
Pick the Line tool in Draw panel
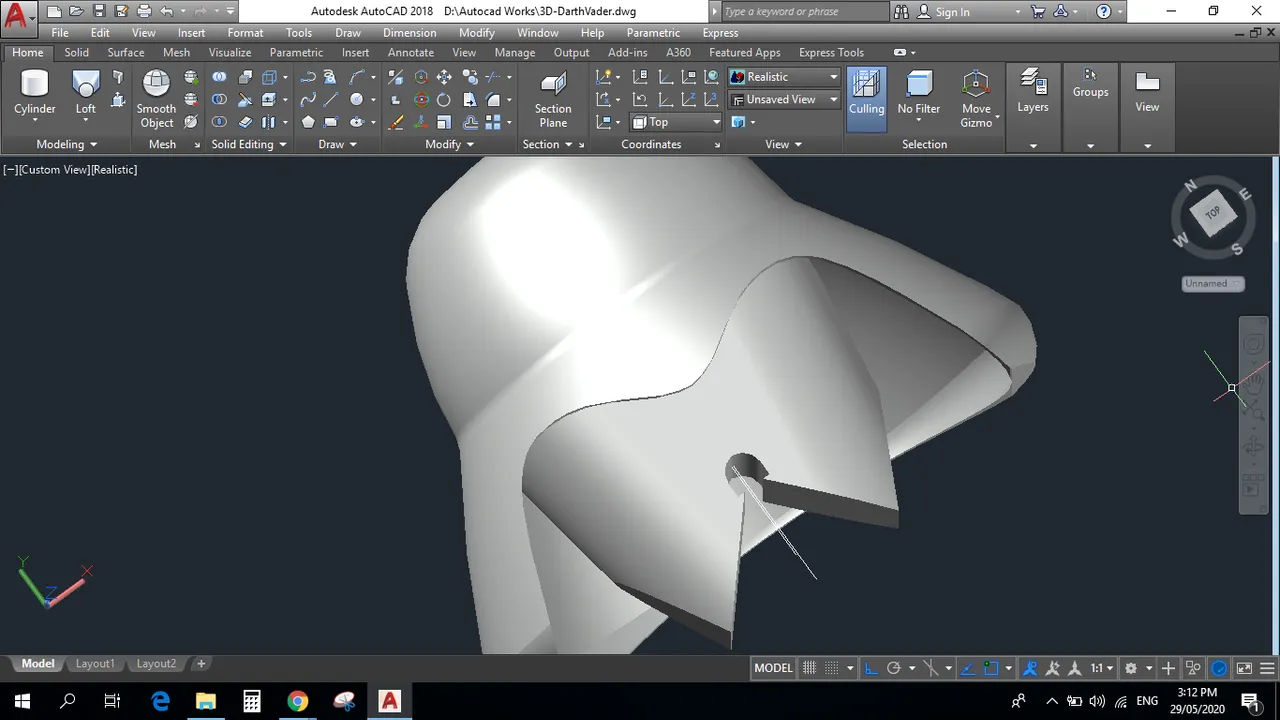coord(330,99)
